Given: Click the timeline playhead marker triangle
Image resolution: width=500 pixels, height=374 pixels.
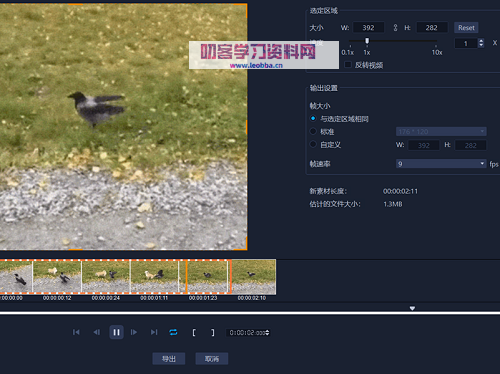Looking at the screenshot, I should (412, 308).
